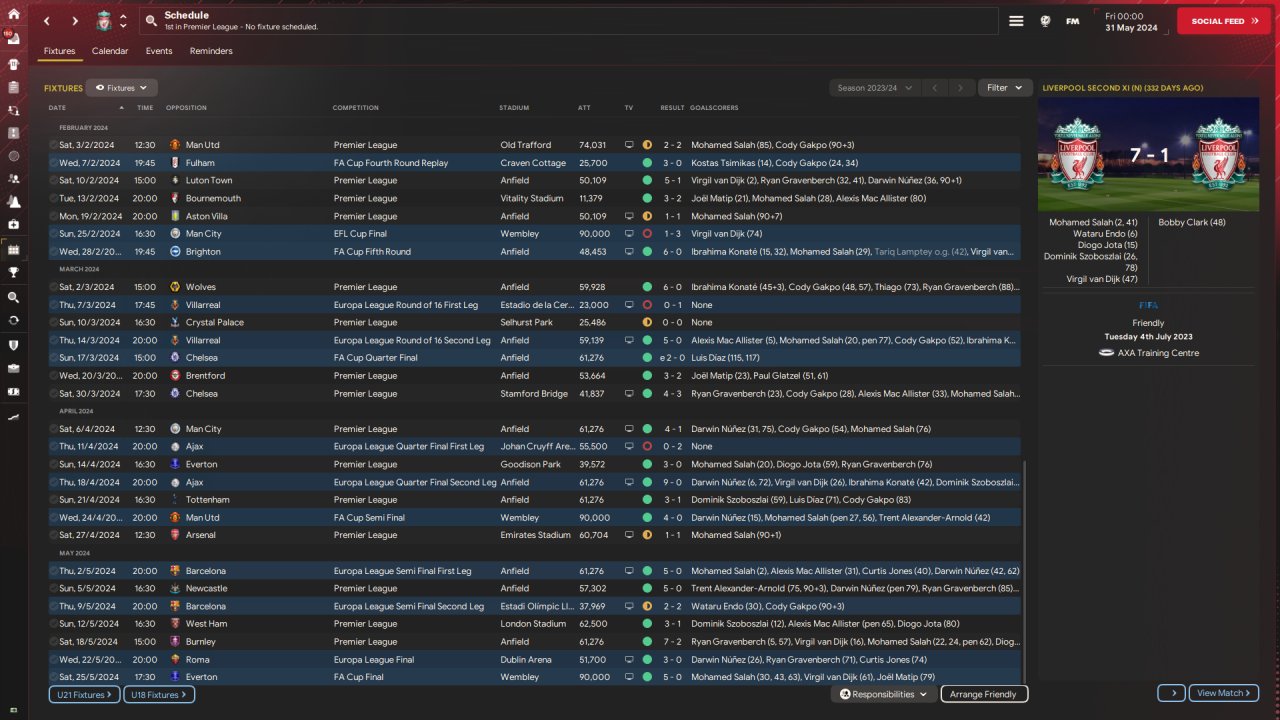Toggle the check circle on the Wed, 7/2/2024 row
Screen dimensions: 1280x720
tap(54, 163)
